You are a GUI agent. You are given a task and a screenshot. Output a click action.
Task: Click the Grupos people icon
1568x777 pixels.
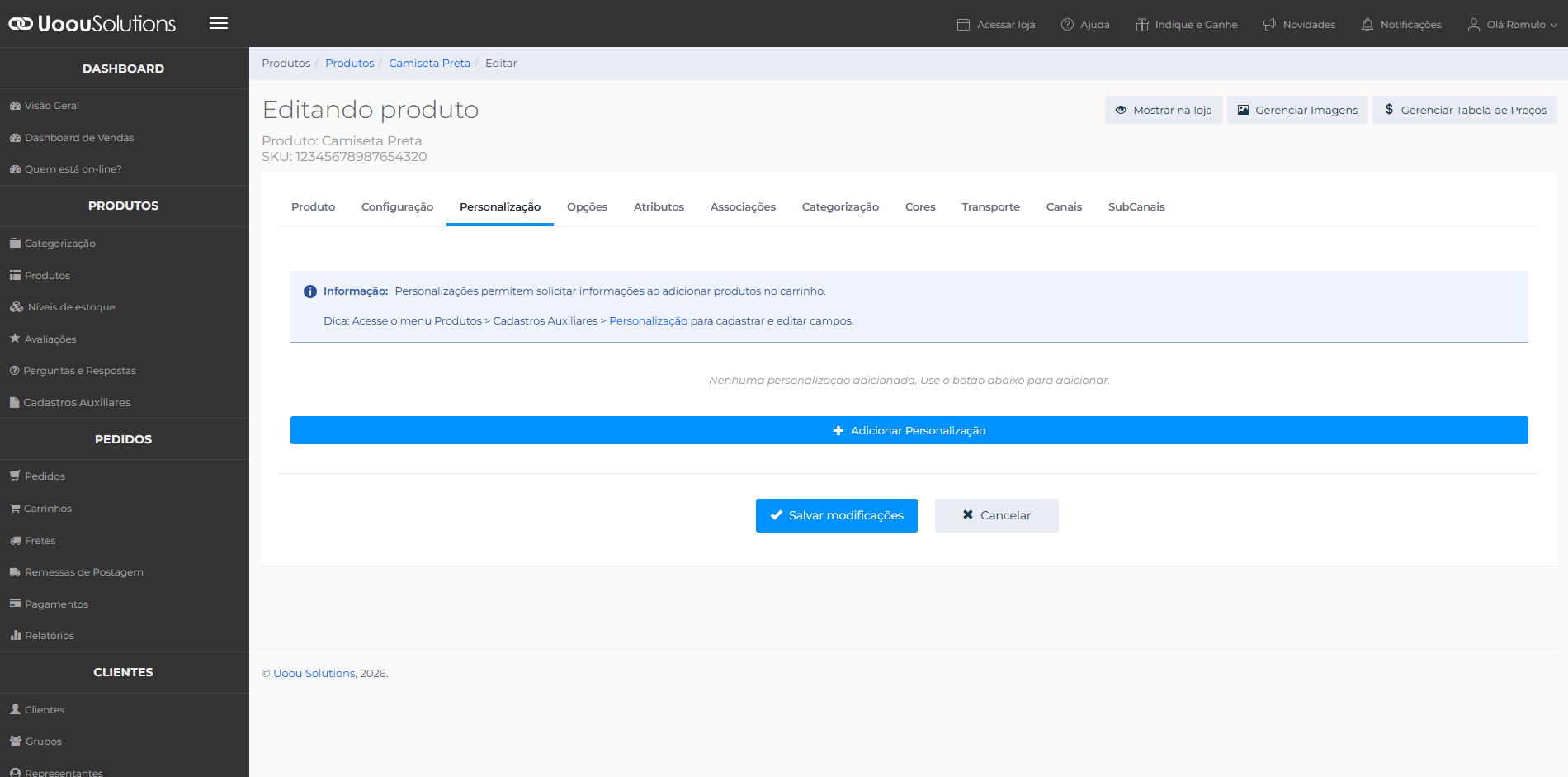click(16, 741)
